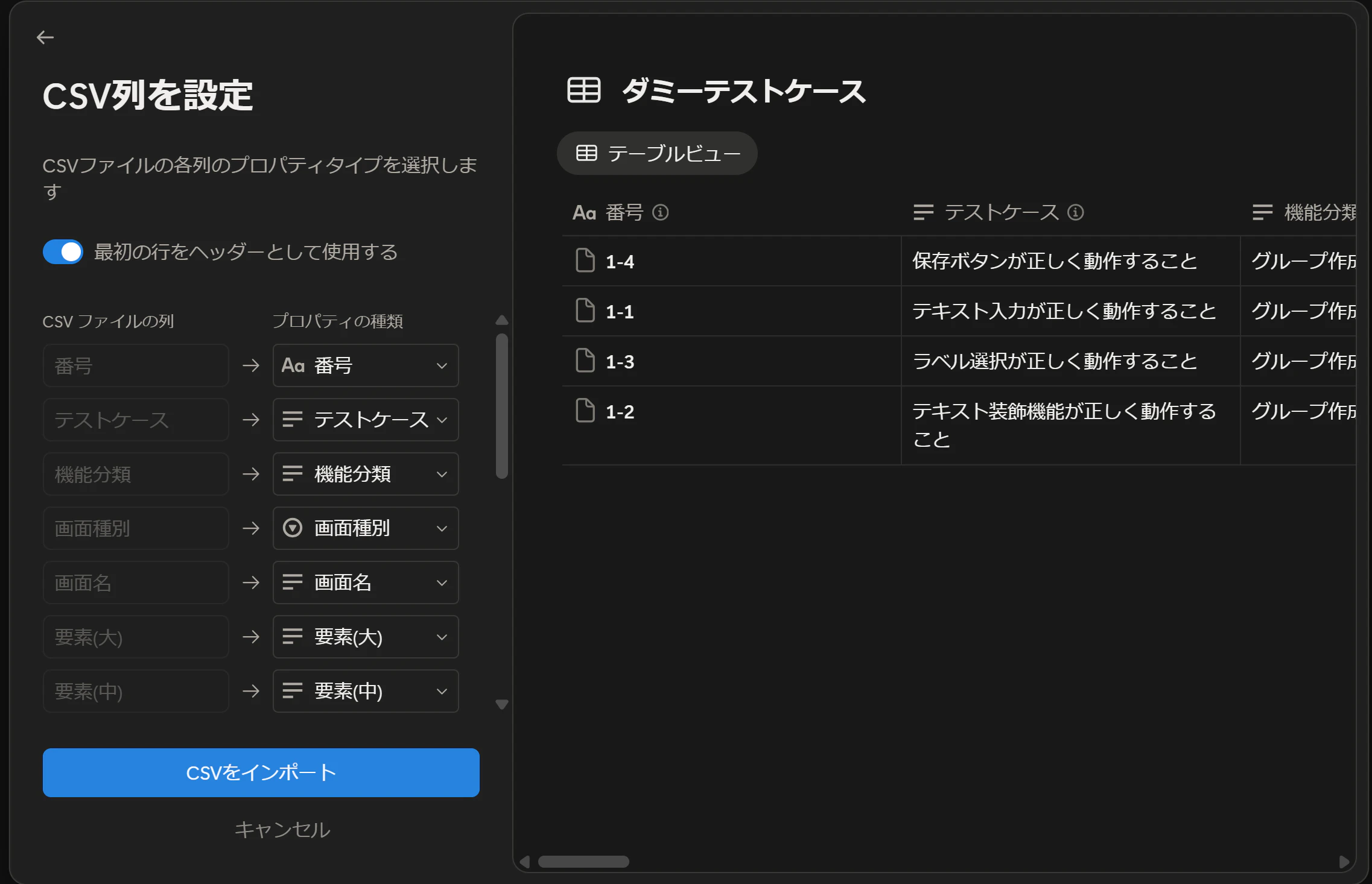Click the preview scroll-left arrow
Image resolution: width=1372 pixels, height=884 pixels.
[525, 862]
